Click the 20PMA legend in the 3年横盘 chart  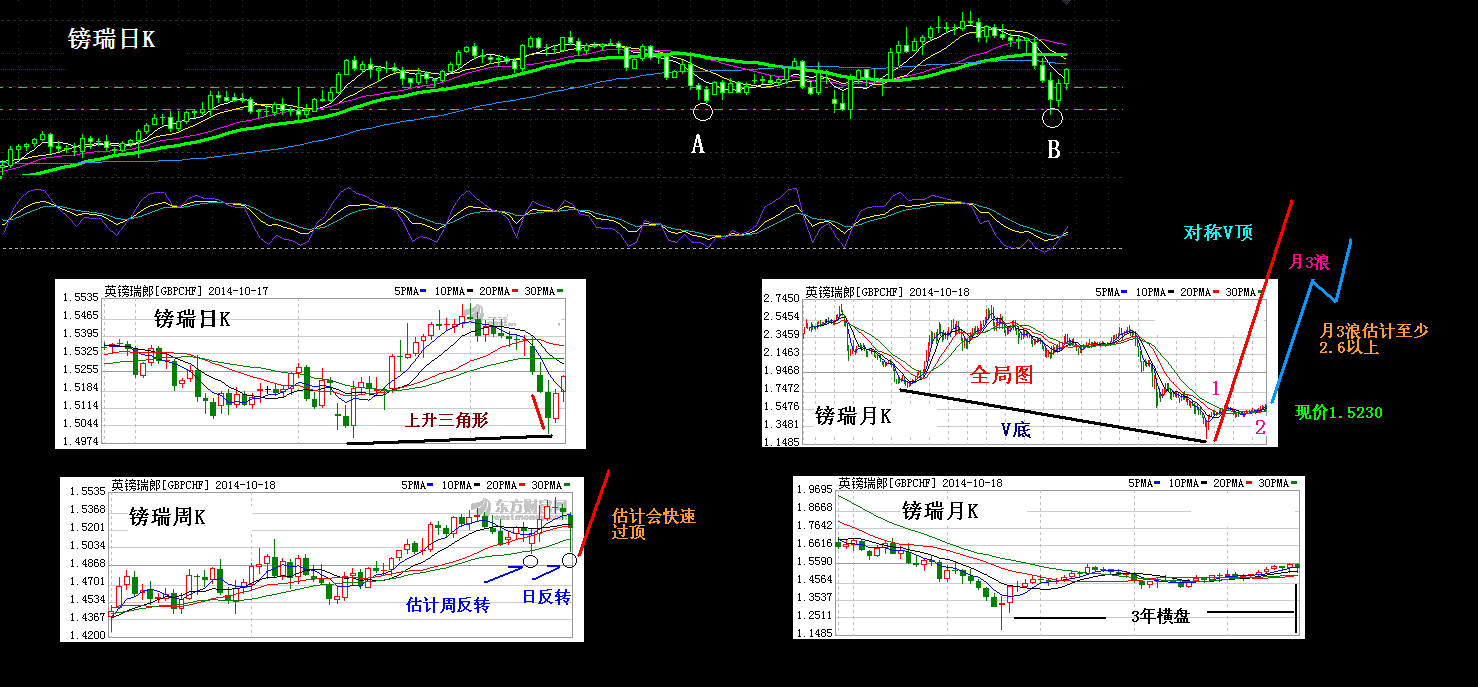pos(1233,483)
